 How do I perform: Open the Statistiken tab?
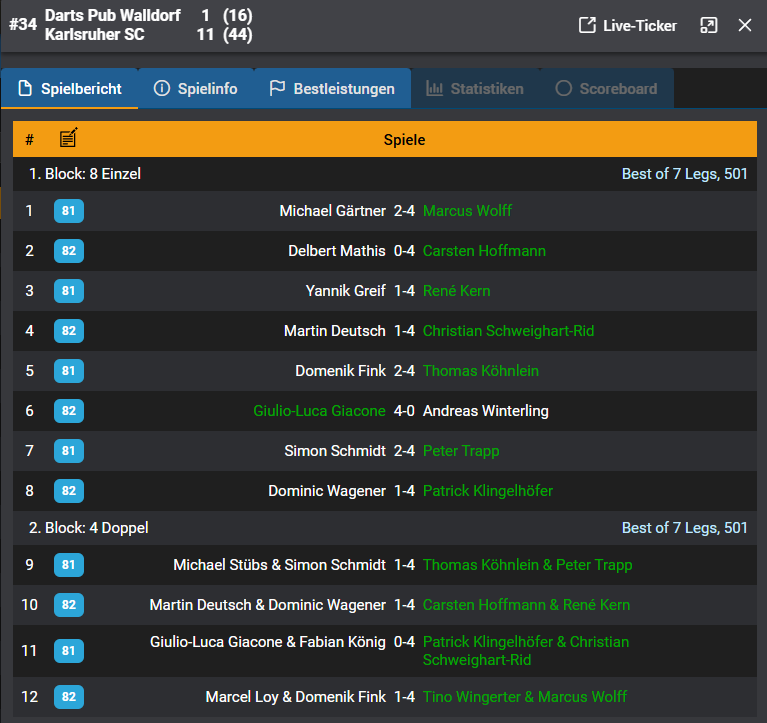click(475, 89)
